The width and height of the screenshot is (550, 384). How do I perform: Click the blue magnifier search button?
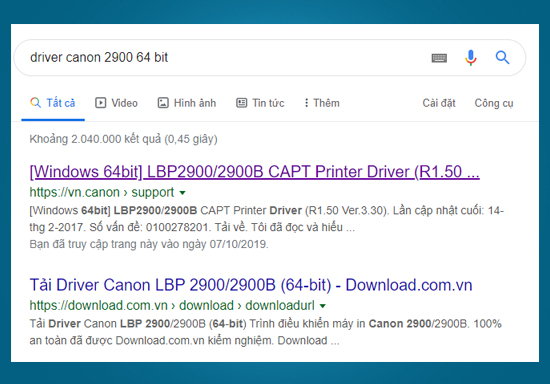click(x=502, y=57)
